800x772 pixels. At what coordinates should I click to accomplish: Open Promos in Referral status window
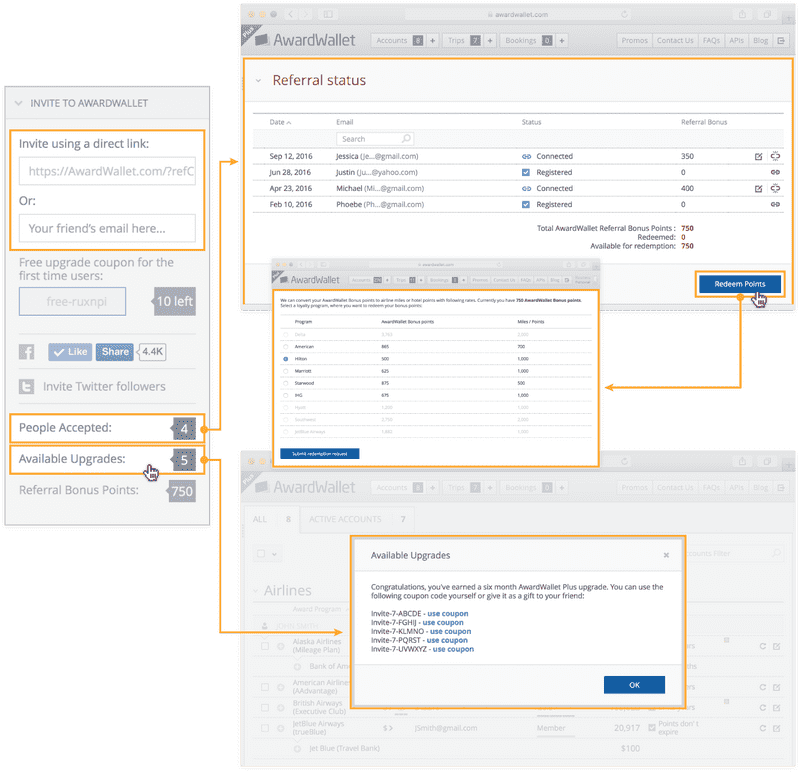click(634, 40)
